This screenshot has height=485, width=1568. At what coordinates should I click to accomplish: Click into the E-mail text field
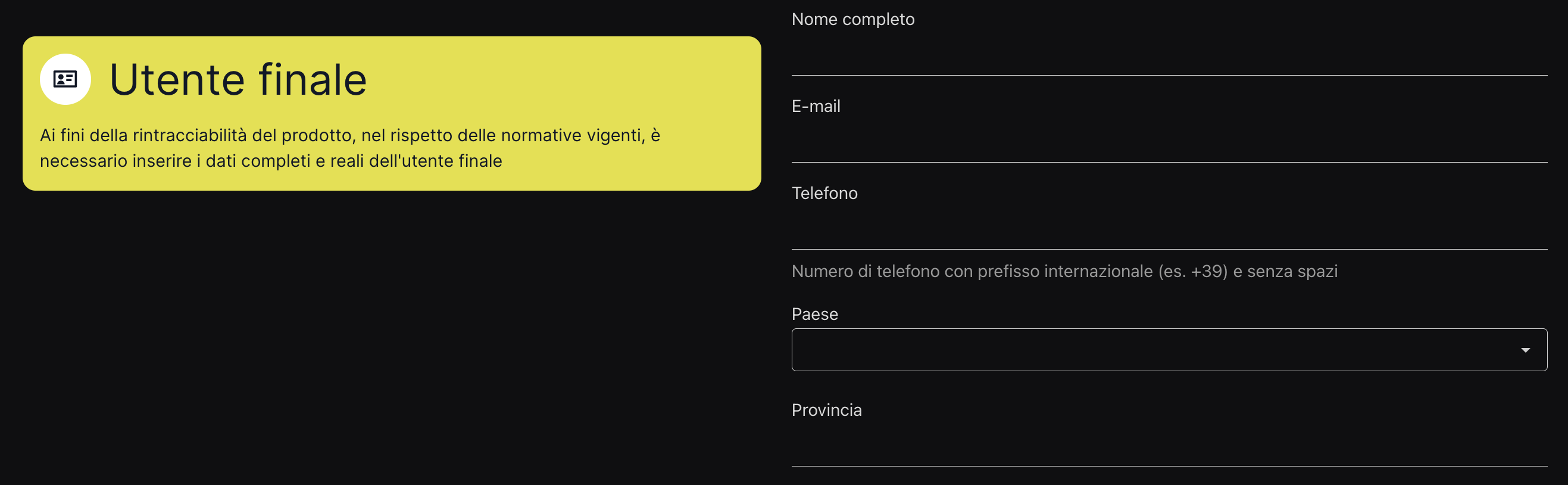pos(1169,142)
